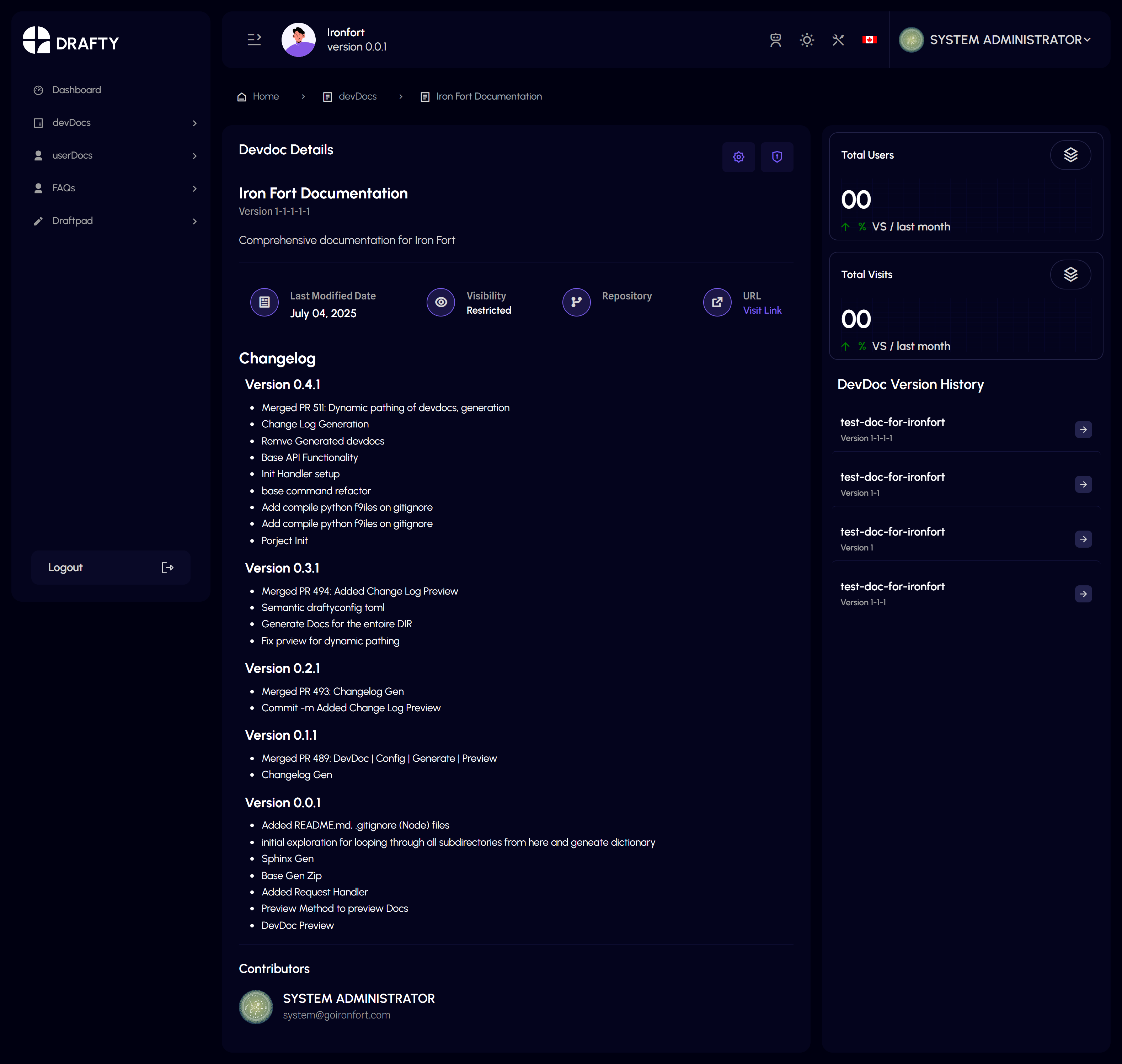Click the sidebar collapse hamburger icon

254,39
